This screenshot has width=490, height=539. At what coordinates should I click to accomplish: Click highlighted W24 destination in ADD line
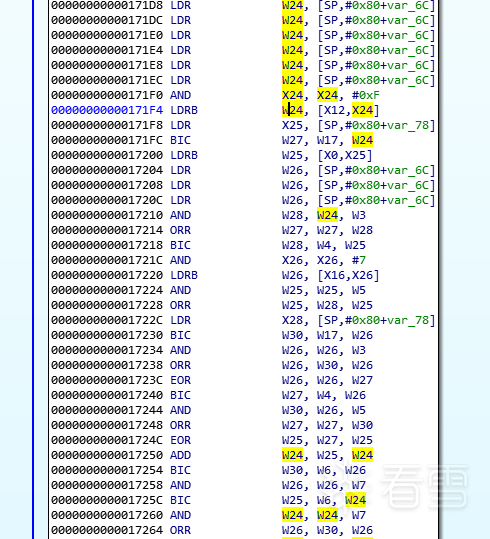292,455
